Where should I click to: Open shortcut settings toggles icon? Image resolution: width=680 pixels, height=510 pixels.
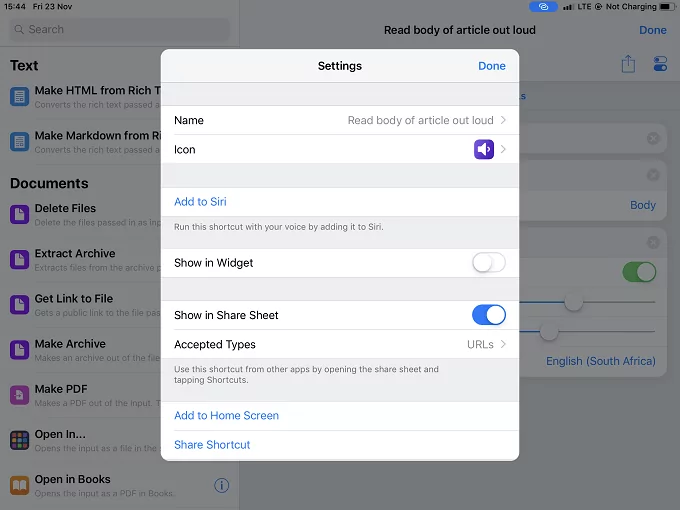[x=660, y=64]
